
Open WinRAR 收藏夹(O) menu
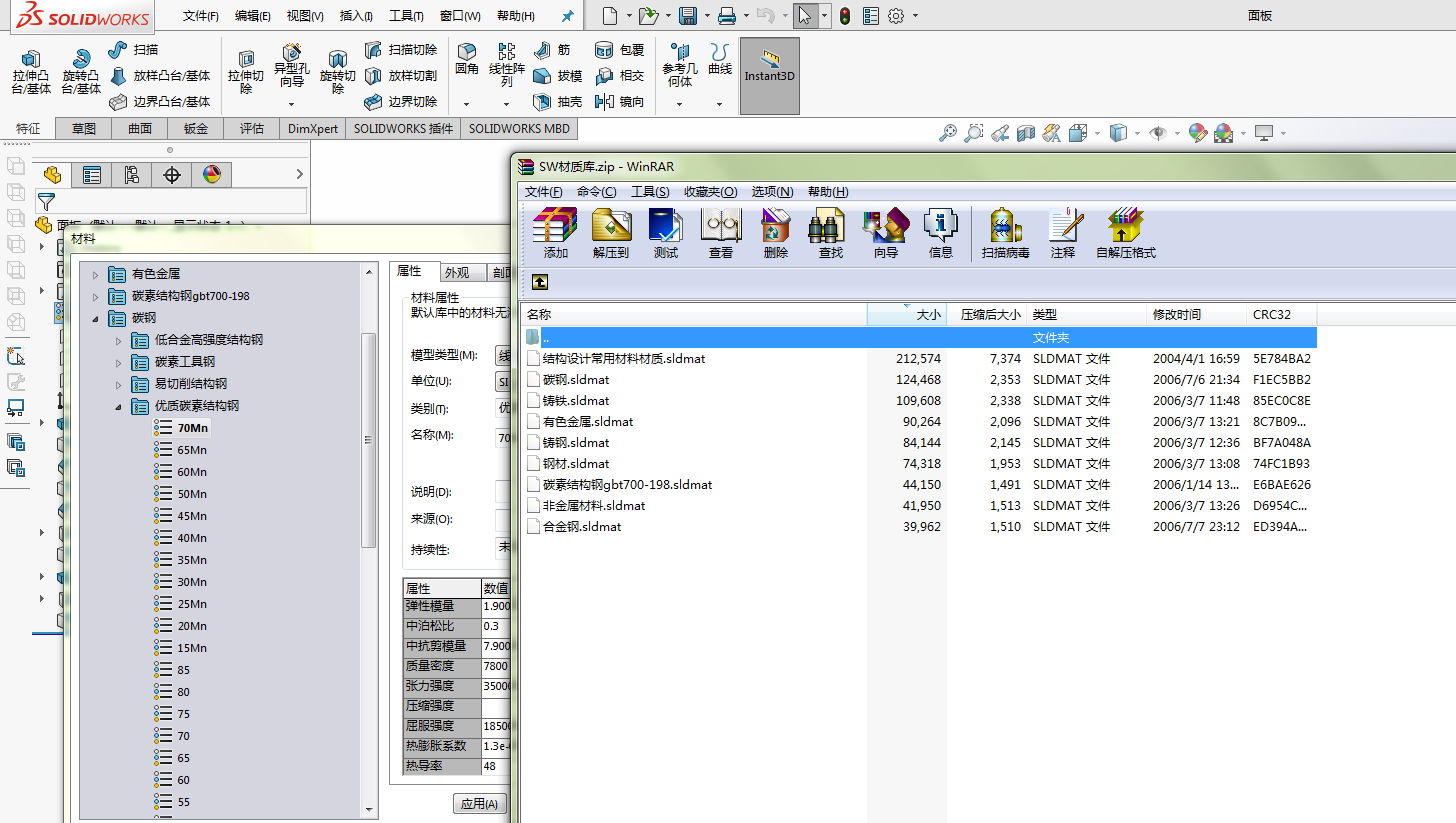coord(711,192)
